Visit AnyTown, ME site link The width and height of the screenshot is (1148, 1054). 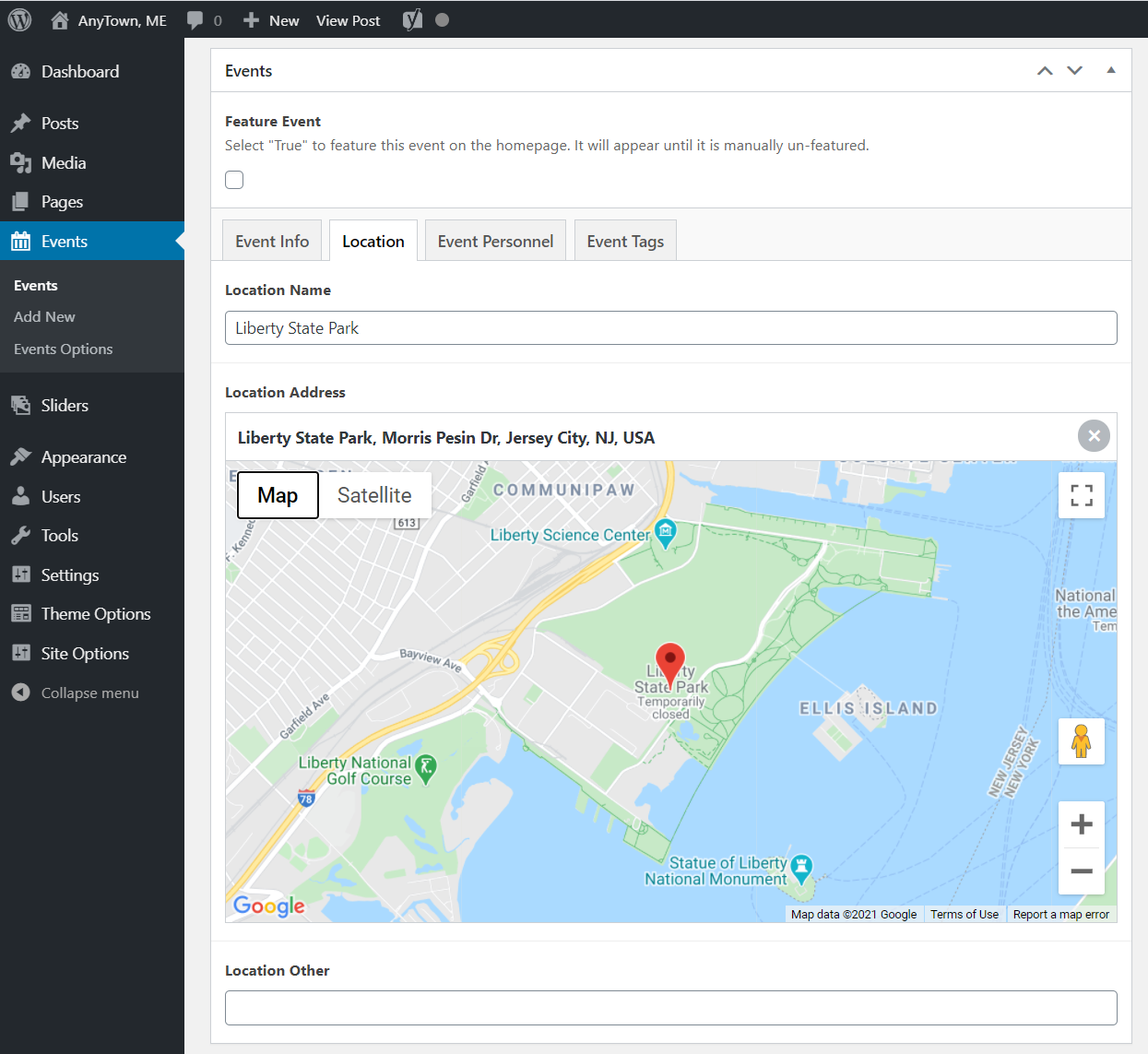tap(109, 20)
